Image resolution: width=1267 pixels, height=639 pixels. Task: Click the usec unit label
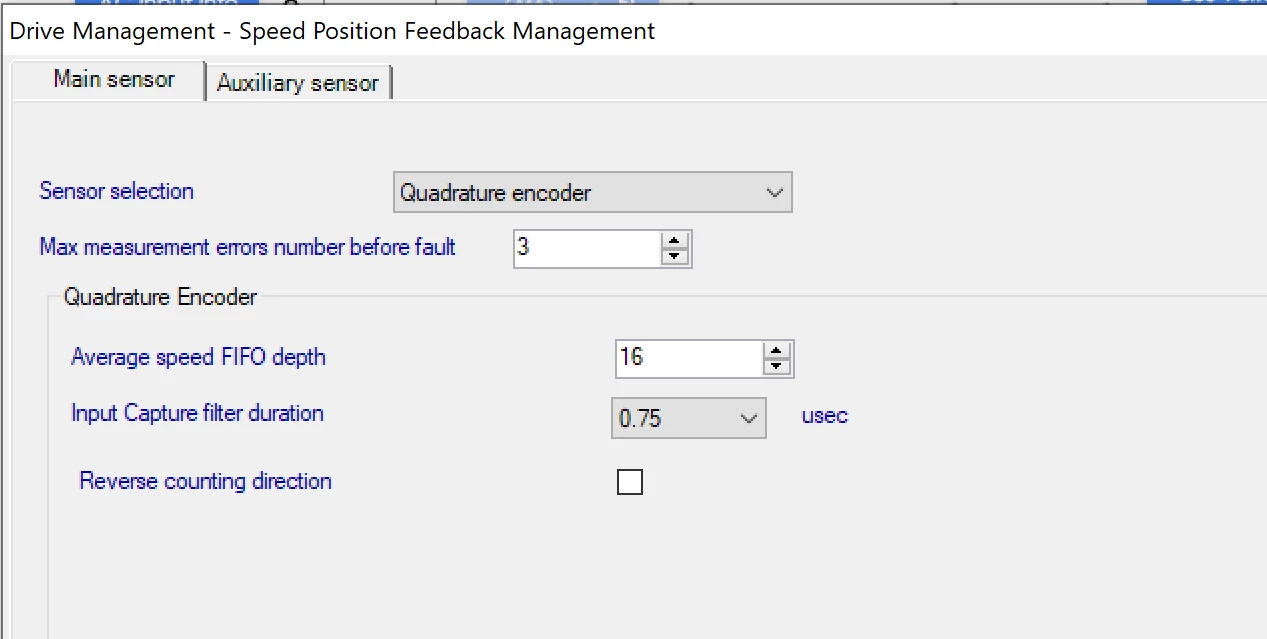825,416
